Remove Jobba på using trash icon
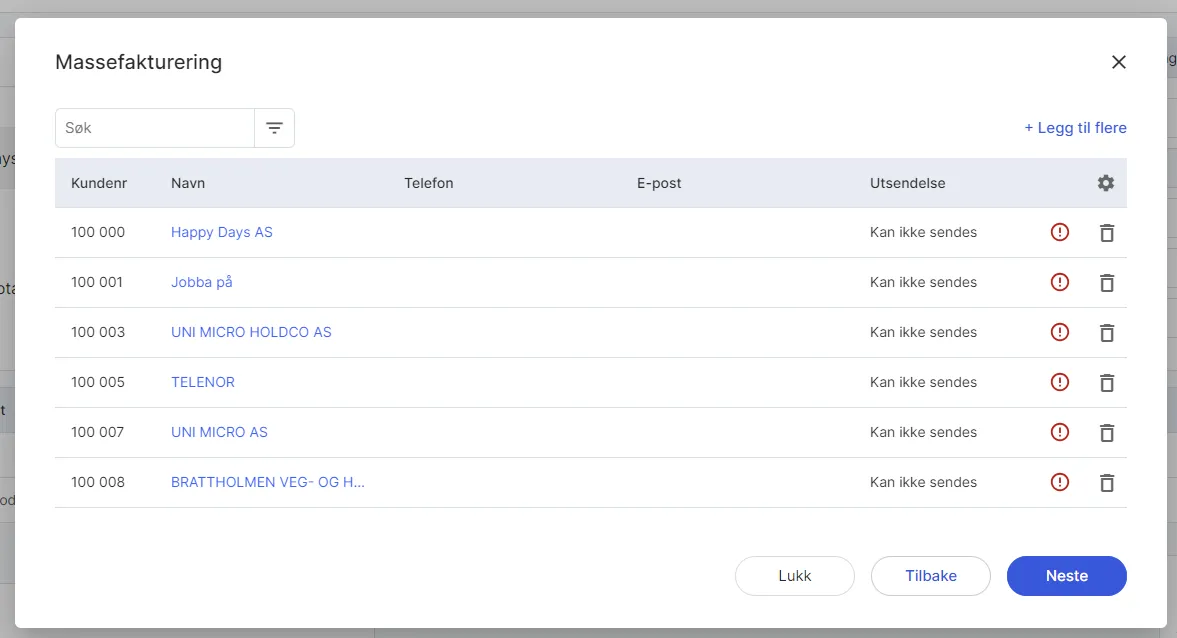The height and width of the screenshot is (638, 1177). tap(1106, 283)
